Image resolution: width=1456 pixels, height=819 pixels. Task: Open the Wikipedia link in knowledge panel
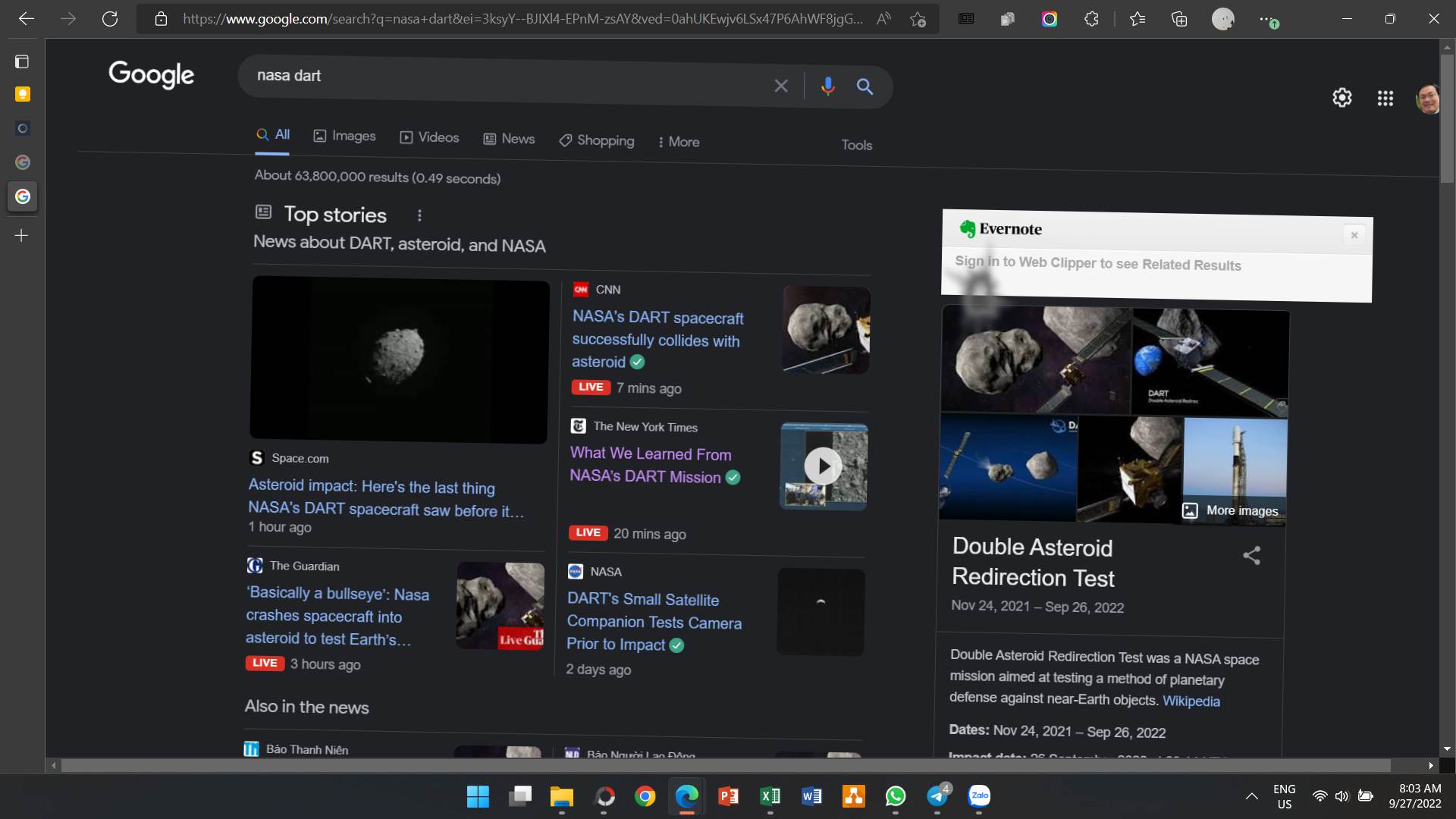(x=1191, y=701)
